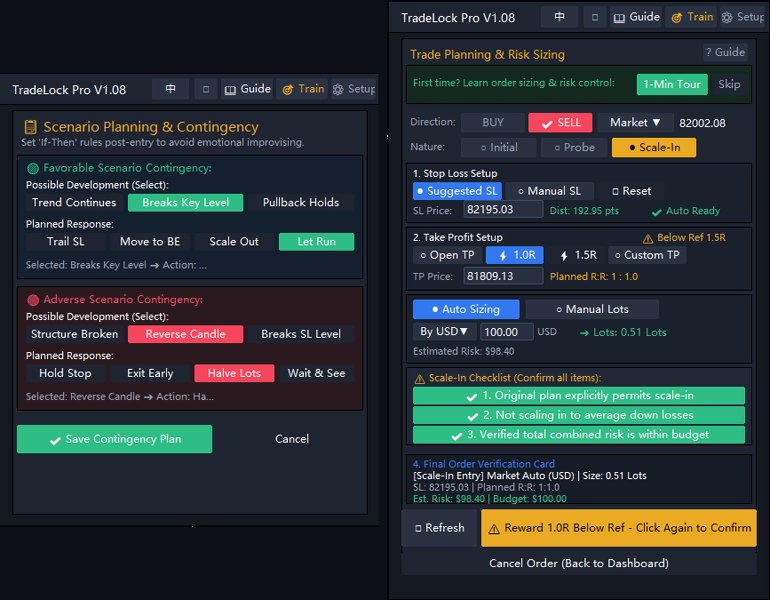Open Guide in the left Scenario Planning window
Viewport: 770px width, 600px height.
[x=247, y=89]
